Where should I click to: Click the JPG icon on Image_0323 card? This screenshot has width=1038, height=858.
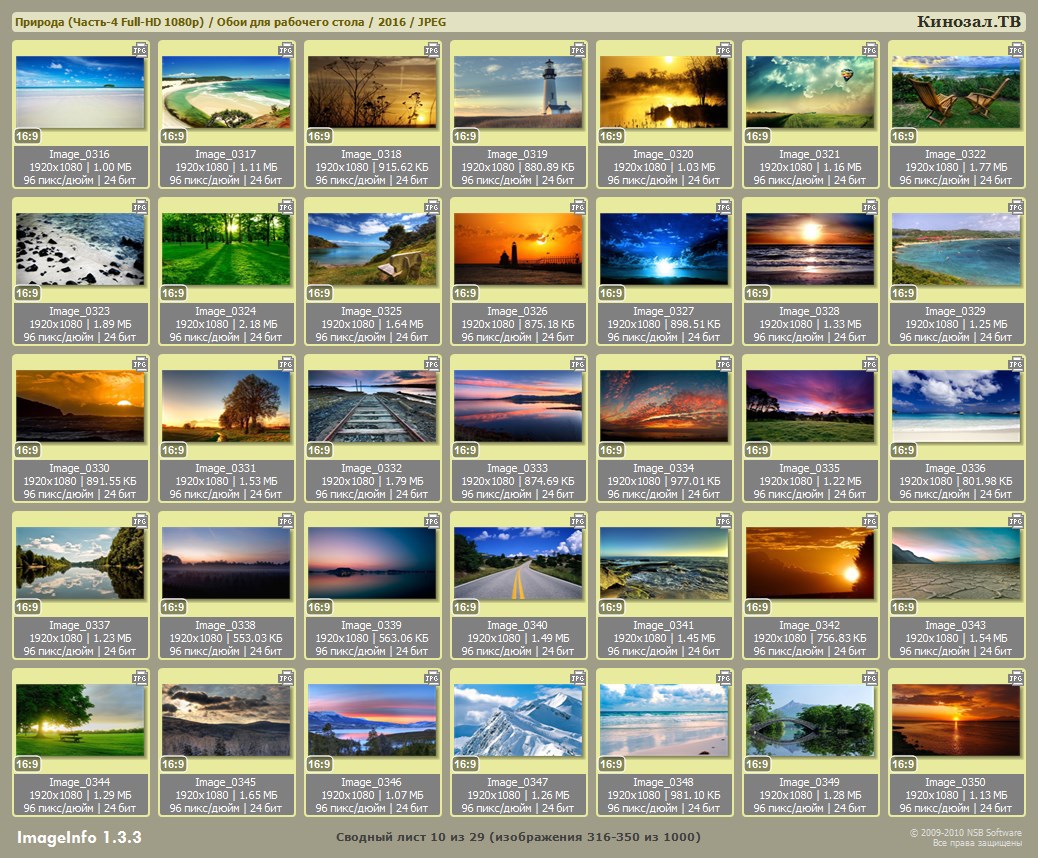pyautogui.click(x=140, y=207)
